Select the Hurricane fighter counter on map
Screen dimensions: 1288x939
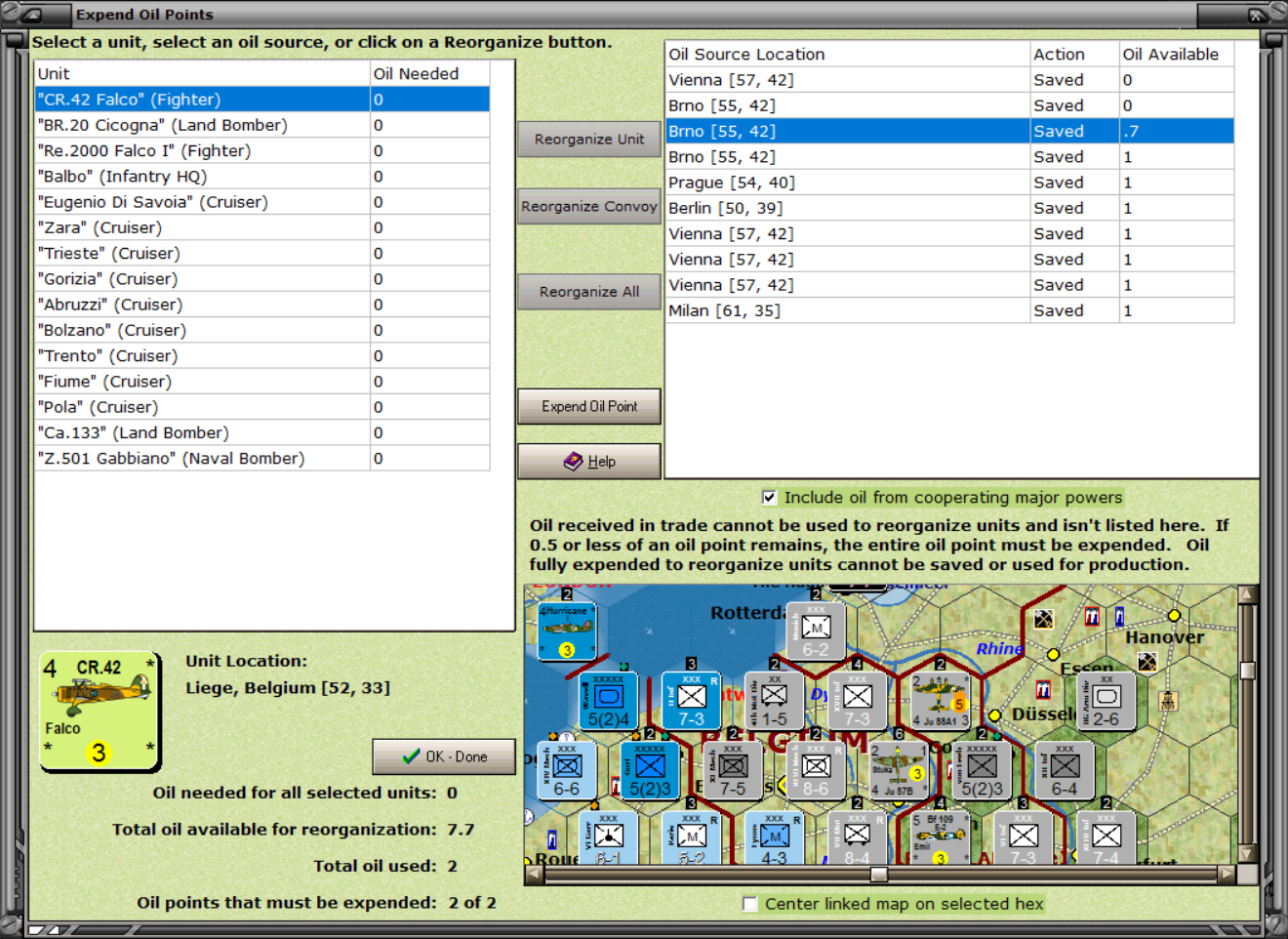tap(567, 631)
